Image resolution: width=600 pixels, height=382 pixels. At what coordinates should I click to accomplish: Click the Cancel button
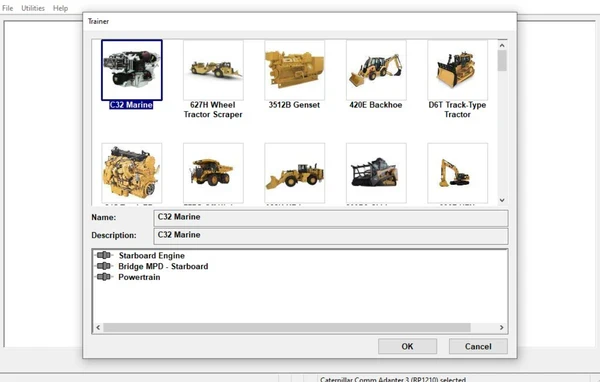click(478, 346)
